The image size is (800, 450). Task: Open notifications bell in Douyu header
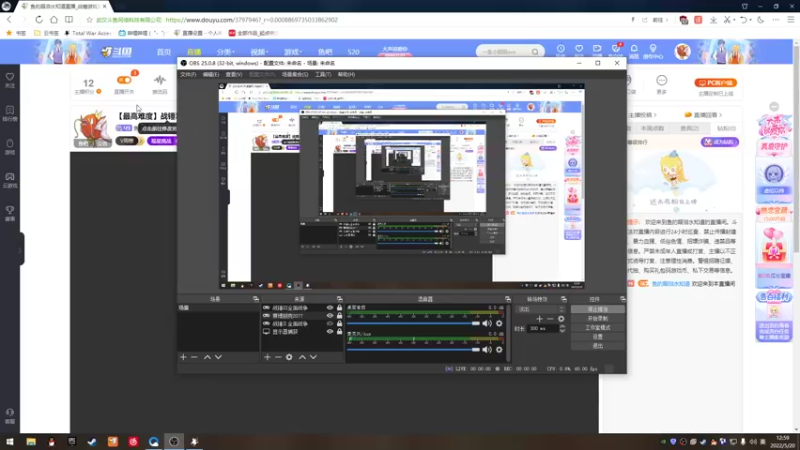point(634,51)
